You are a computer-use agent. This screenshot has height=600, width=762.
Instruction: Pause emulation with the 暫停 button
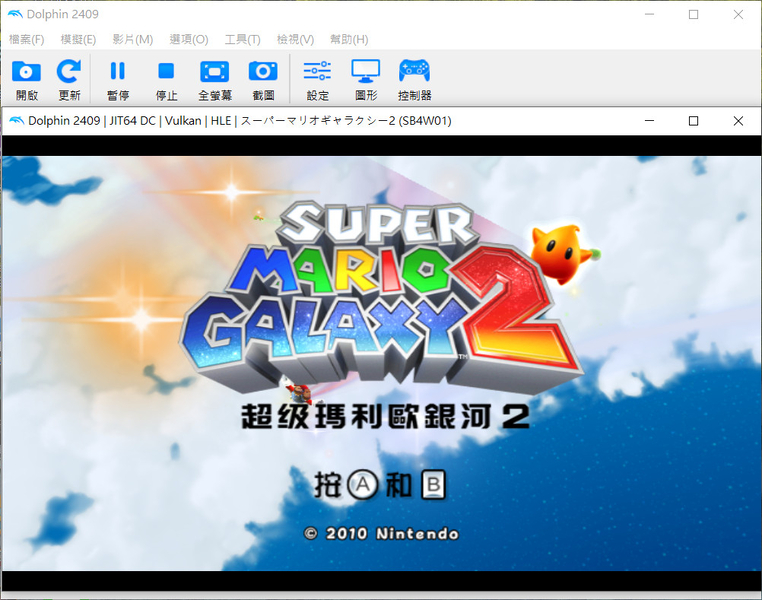[118, 80]
